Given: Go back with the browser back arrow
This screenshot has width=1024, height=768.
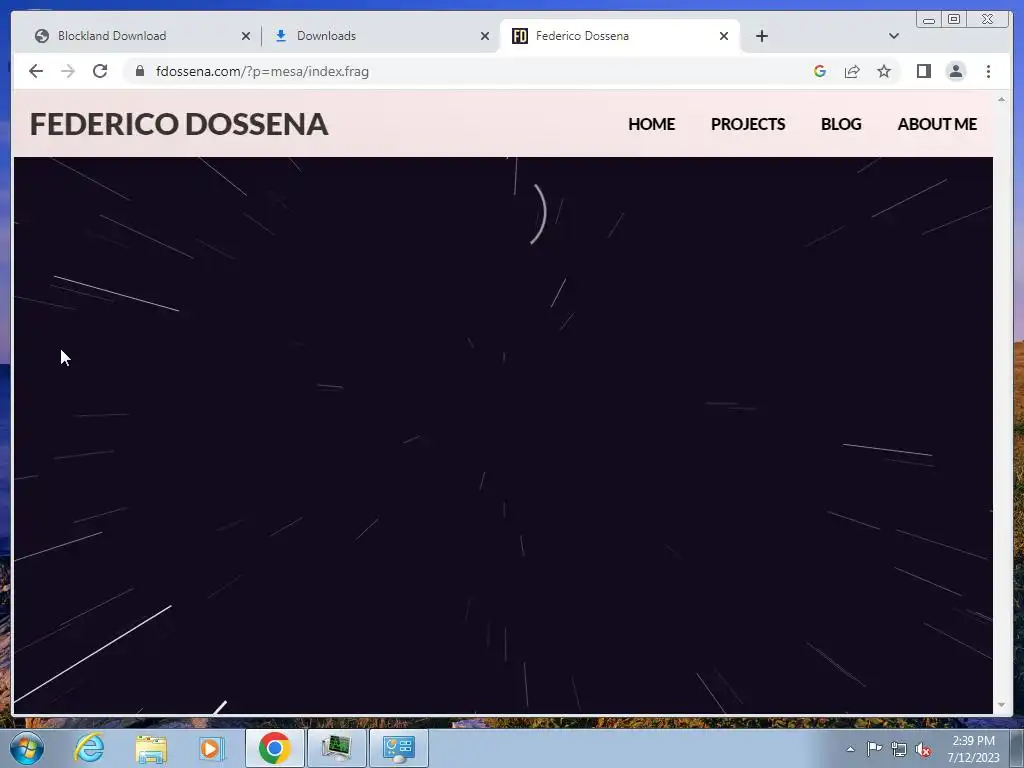Looking at the screenshot, I should point(36,71).
